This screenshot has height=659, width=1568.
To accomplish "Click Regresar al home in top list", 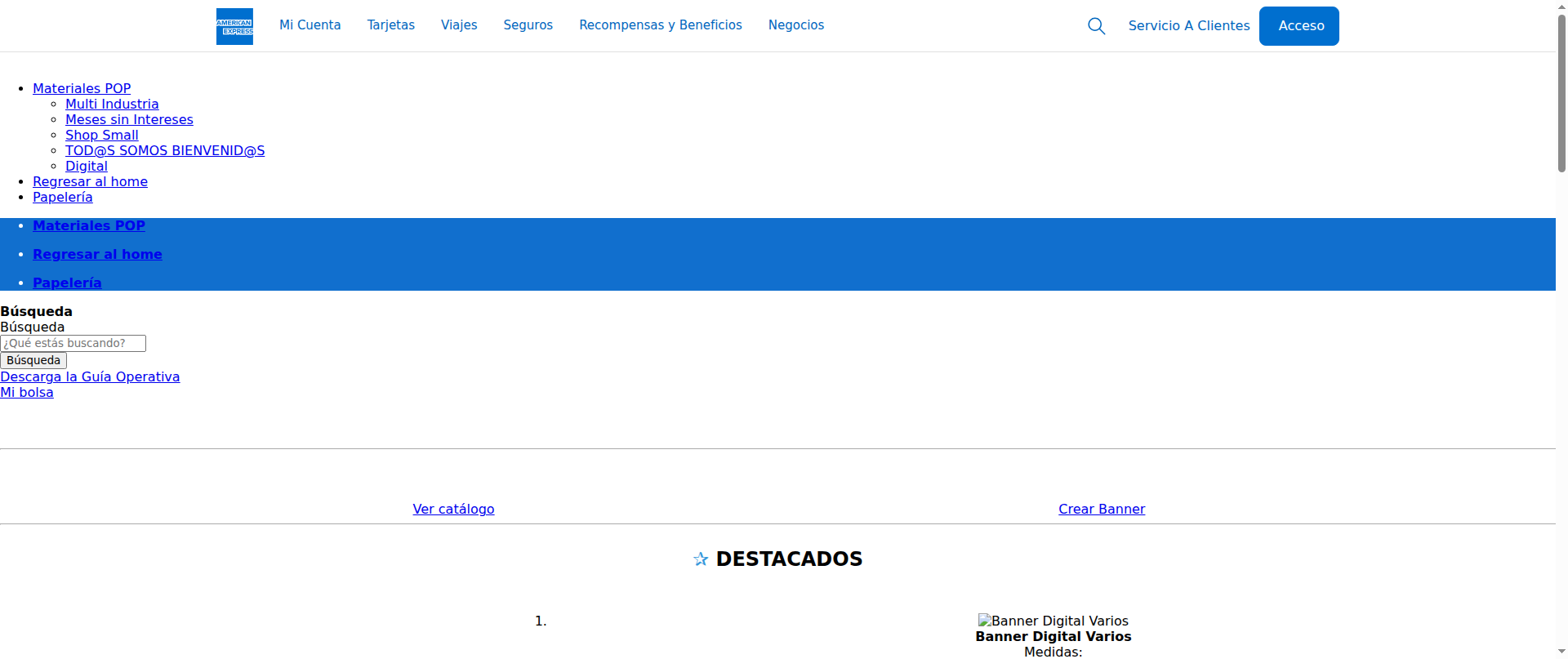I will (x=90, y=181).
